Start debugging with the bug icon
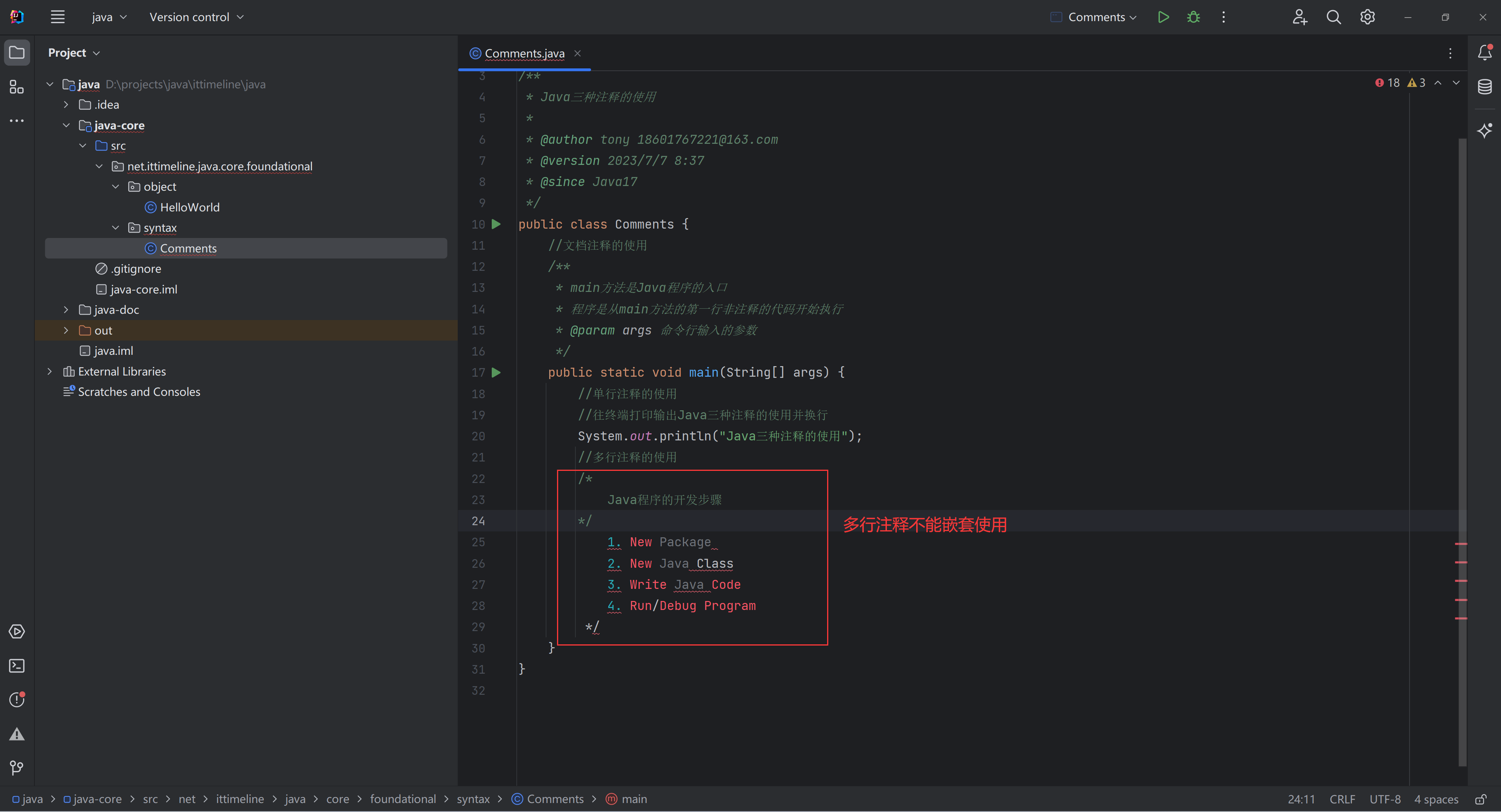This screenshot has width=1501, height=812. [x=1193, y=17]
